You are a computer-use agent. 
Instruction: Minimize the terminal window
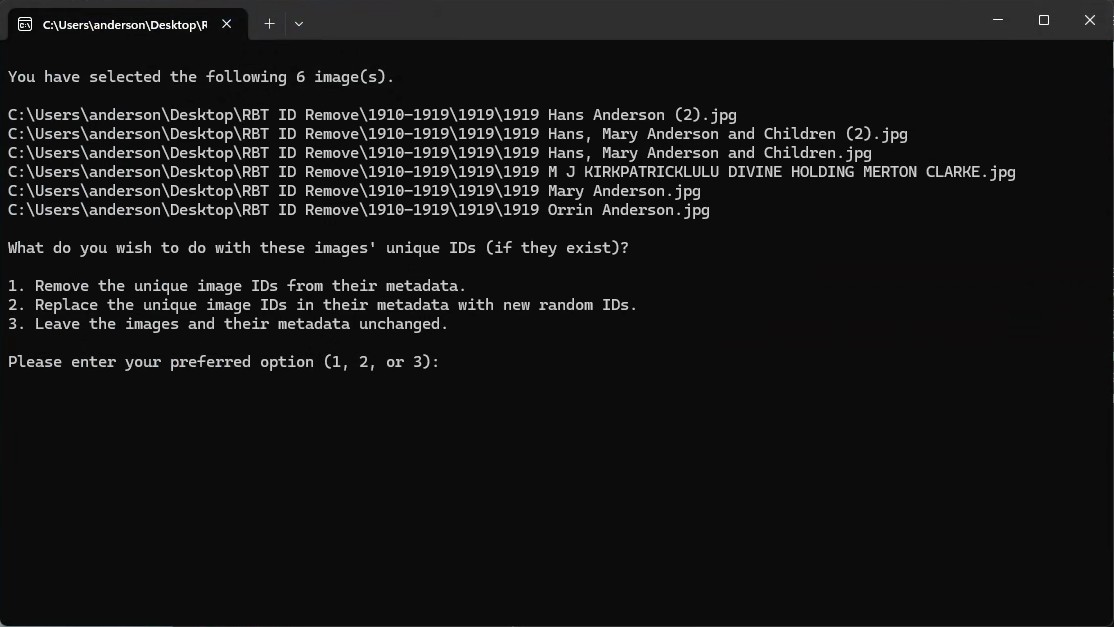[x=998, y=20]
